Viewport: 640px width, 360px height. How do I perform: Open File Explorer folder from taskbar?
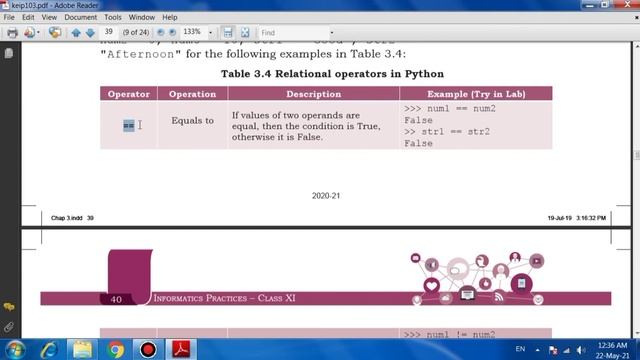(x=82, y=350)
